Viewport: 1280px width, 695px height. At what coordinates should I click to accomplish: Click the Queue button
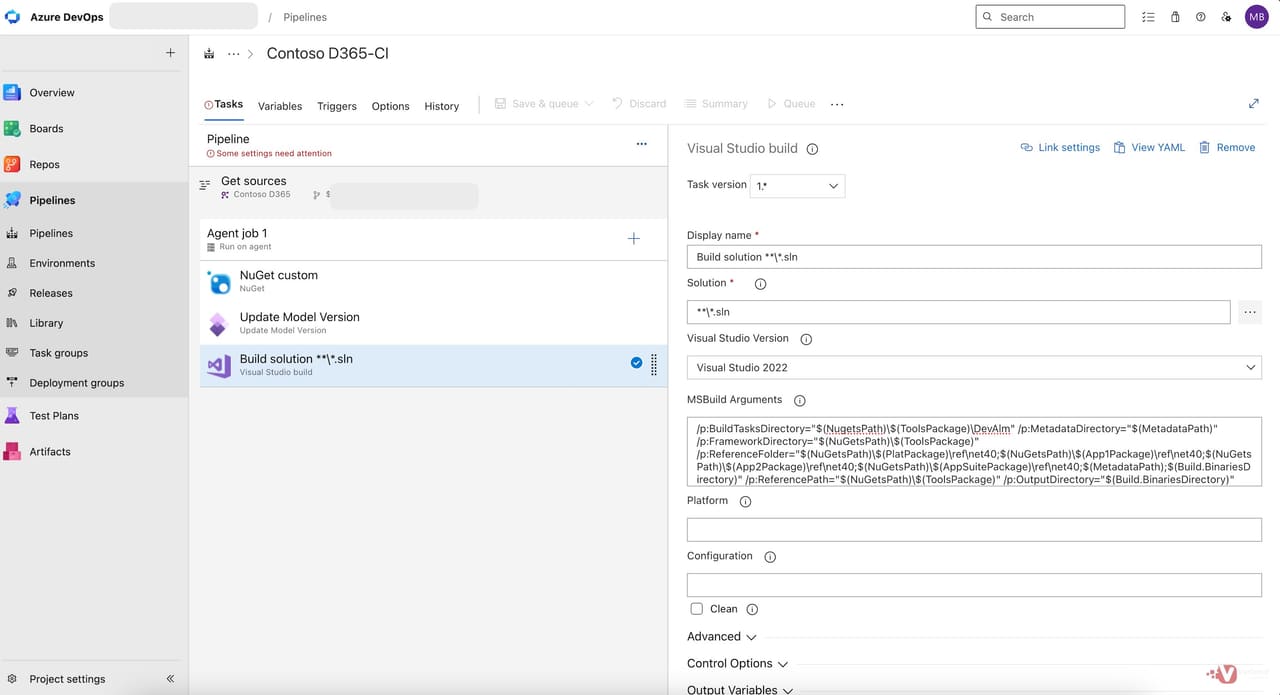pyautogui.click(x=791, y=104)
